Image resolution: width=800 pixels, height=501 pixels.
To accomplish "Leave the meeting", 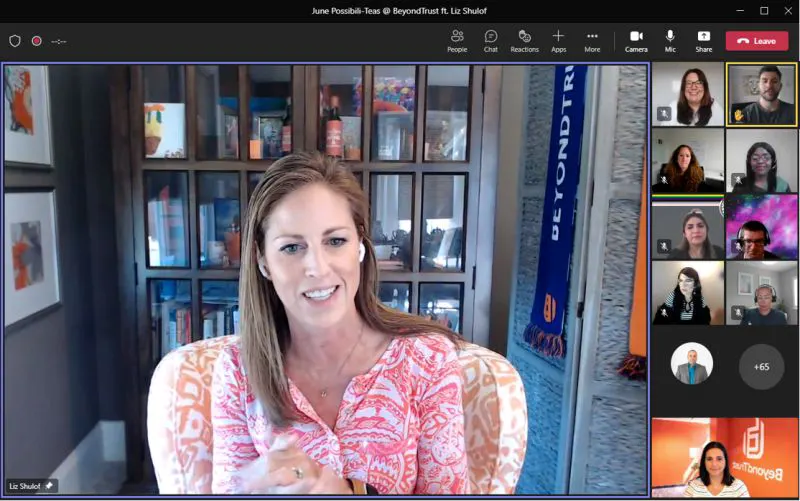I will (x=757, y=41).
